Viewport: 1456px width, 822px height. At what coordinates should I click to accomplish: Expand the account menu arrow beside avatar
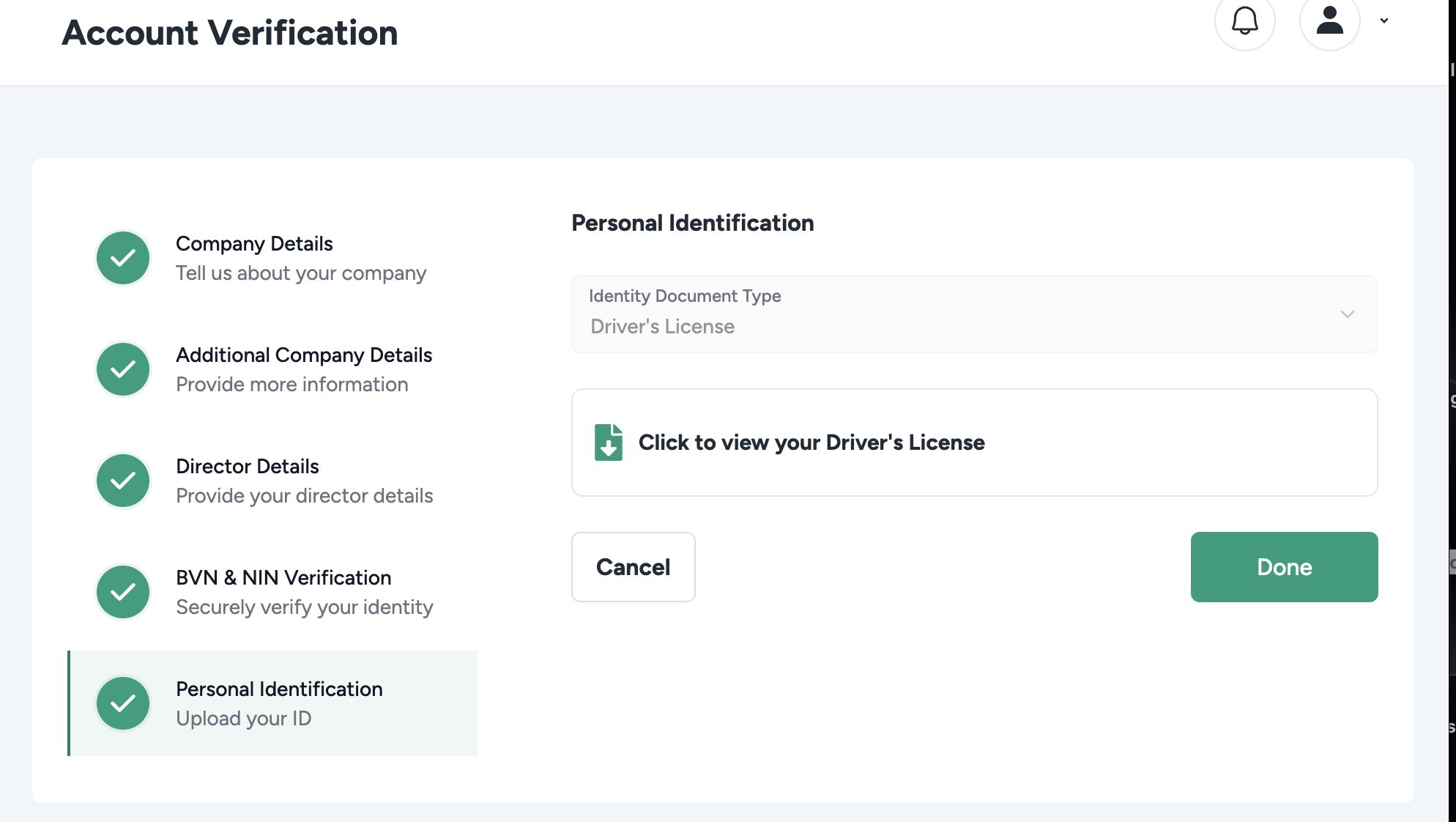tap(1384, 21)
